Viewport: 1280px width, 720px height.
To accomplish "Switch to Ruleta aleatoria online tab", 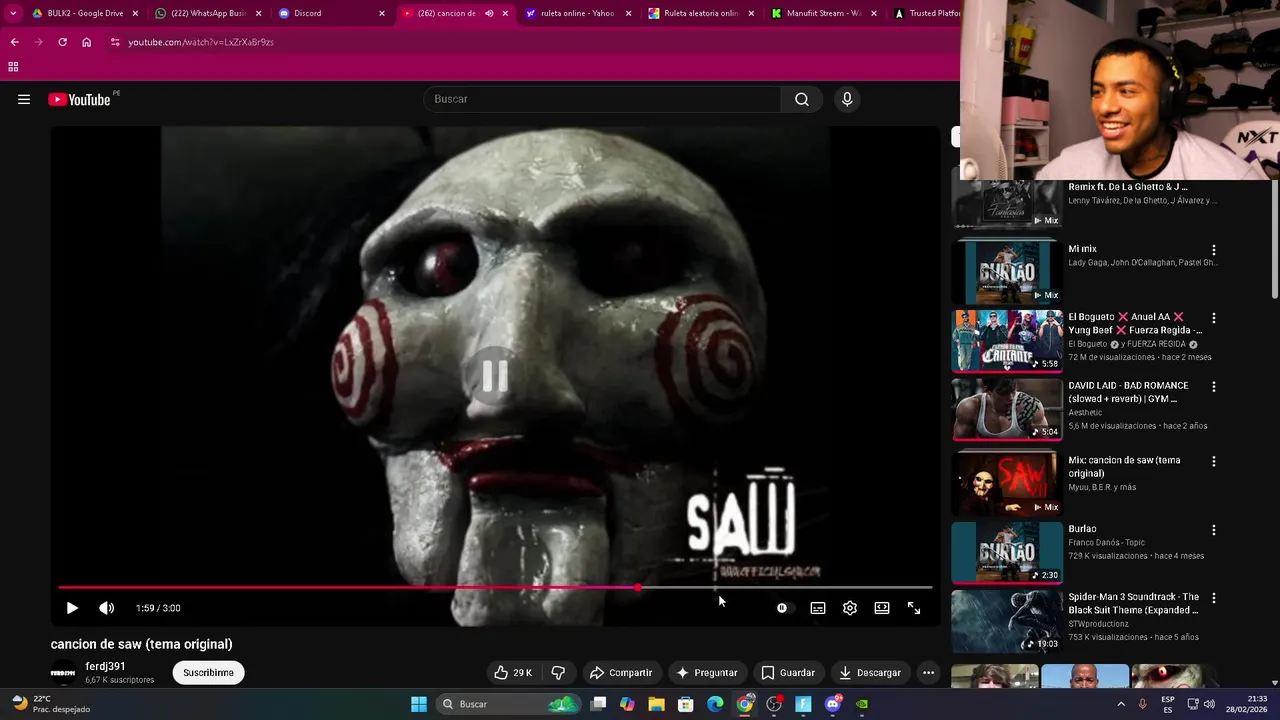I will 700,13.
